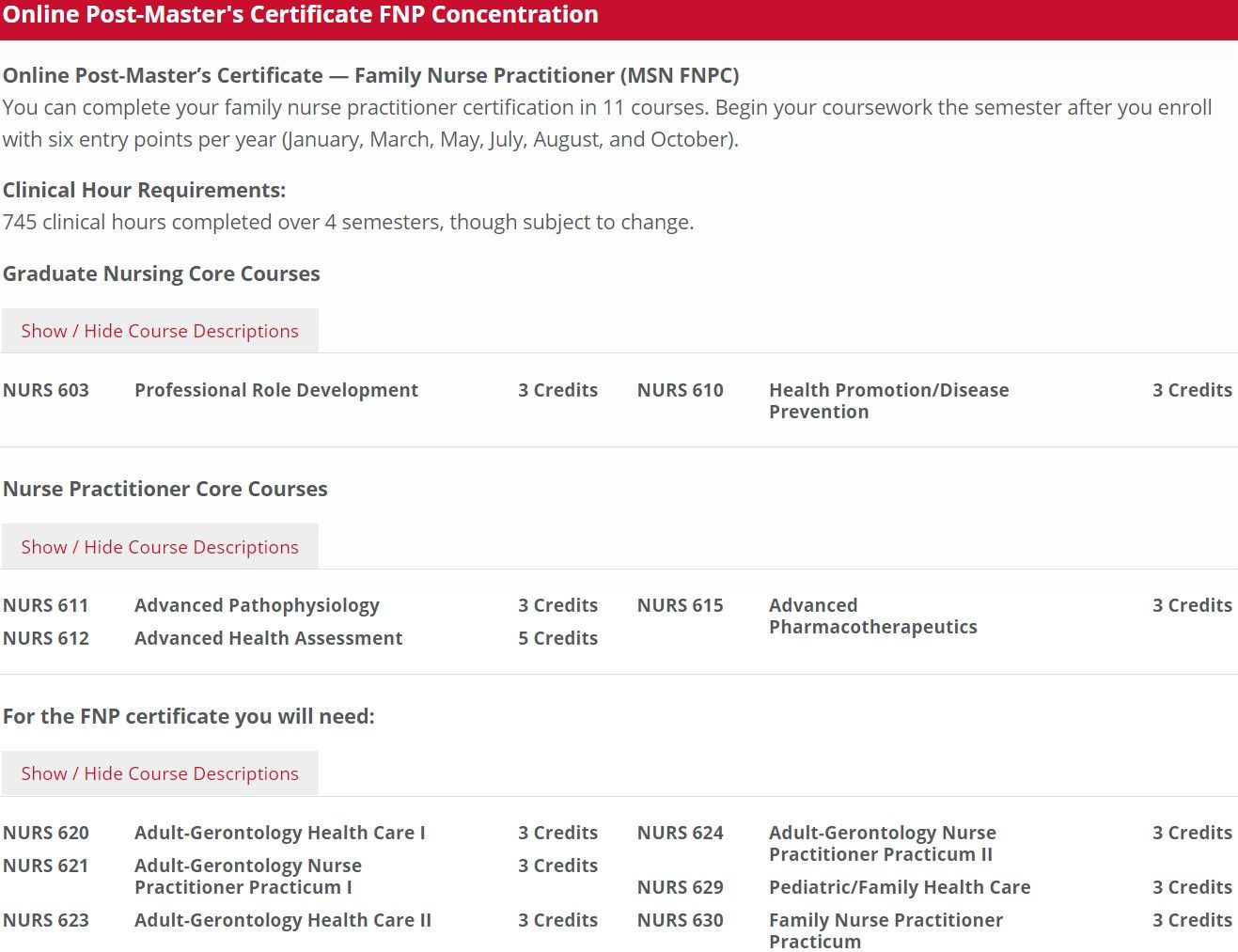
Task: Click Adult-Gerontology Health Care I title
Action: click(280, 833)
